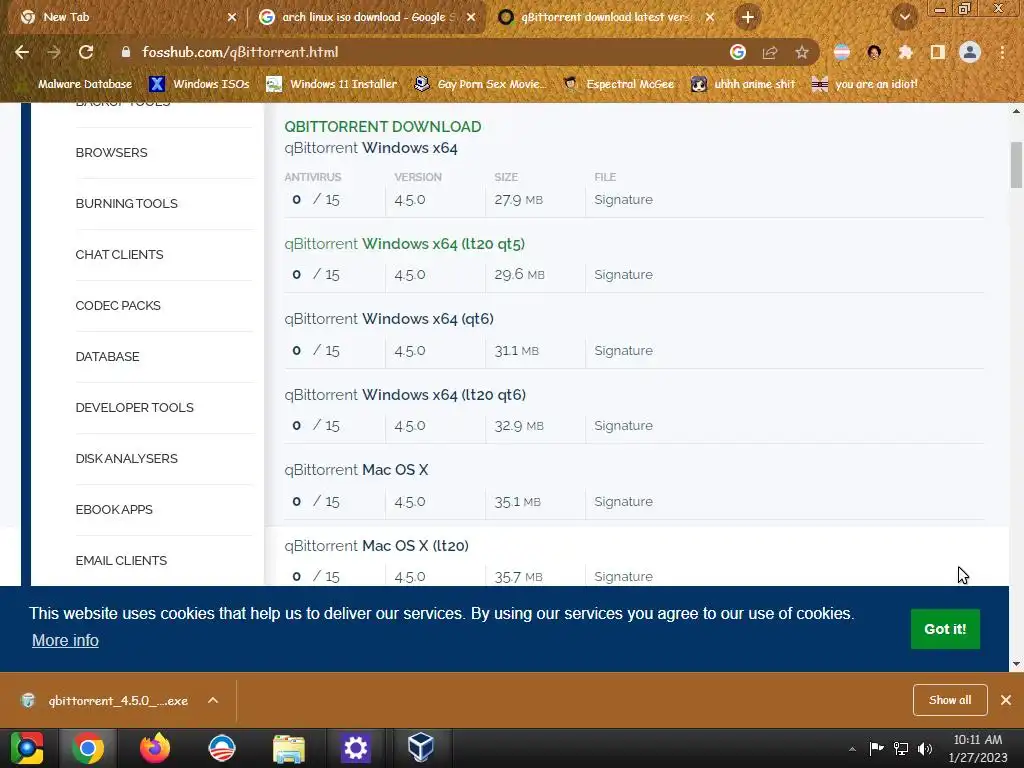Download qBittorrent Windows x64 (qt6)
The image size is (1024, 768).
coord(389,319)
